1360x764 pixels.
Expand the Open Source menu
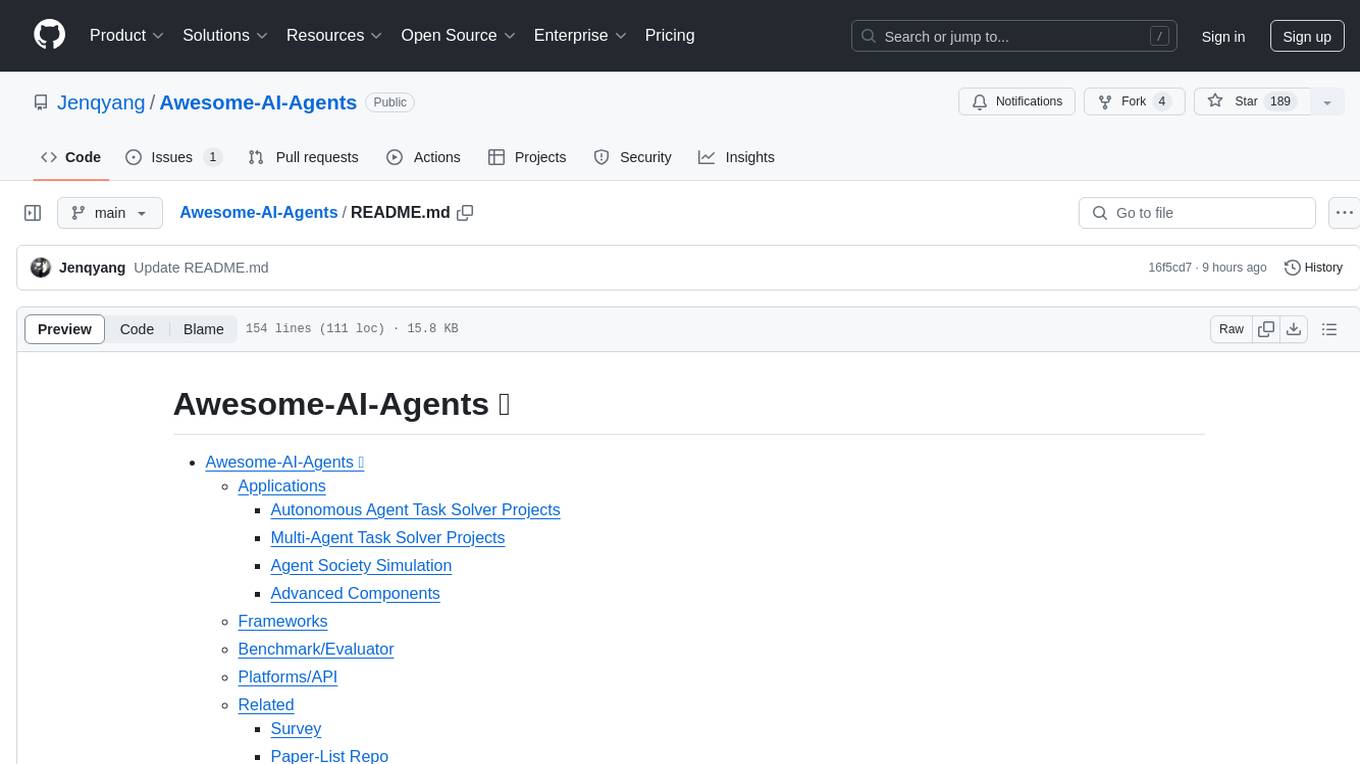pos(458,35)
